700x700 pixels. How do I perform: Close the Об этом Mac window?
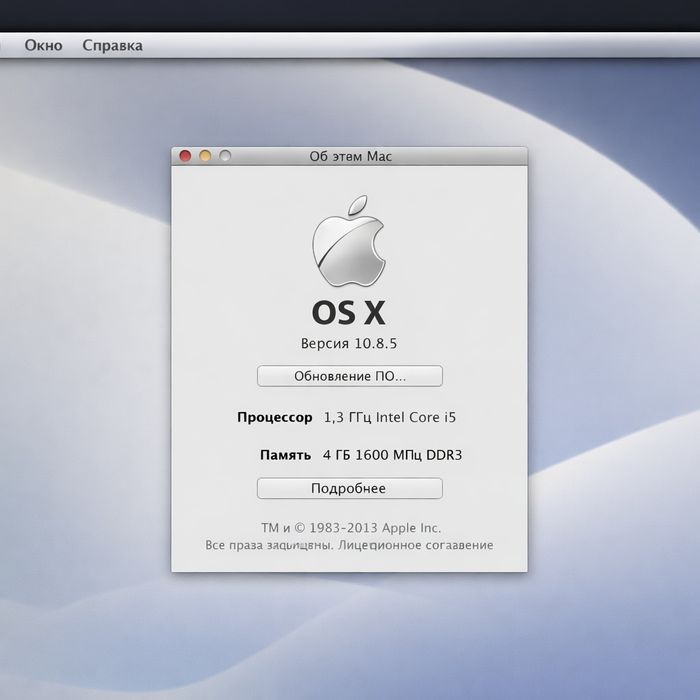click(185, 156)
